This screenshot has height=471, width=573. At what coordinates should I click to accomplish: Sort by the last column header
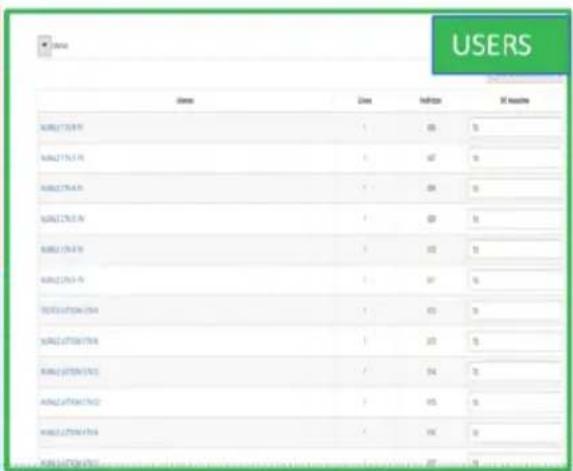515,100
